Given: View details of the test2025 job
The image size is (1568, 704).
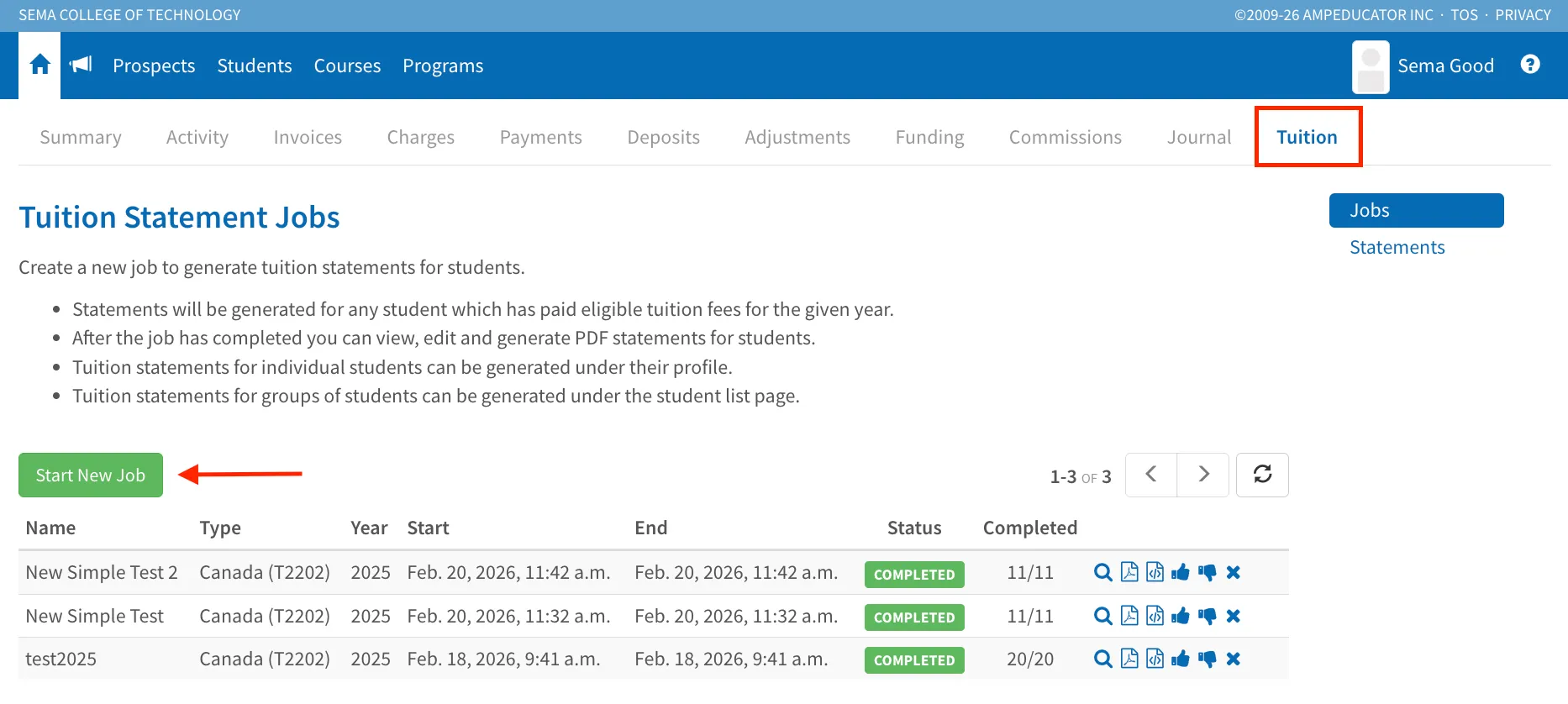Looking at the screenshot, I should [x=1103, y=659].
